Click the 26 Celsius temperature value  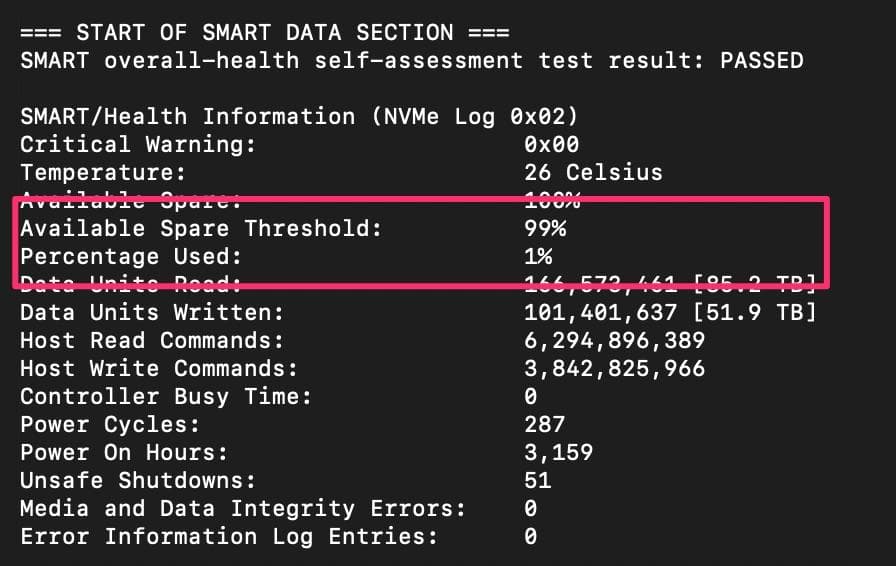pyautogui.click(x=593, y=173)
